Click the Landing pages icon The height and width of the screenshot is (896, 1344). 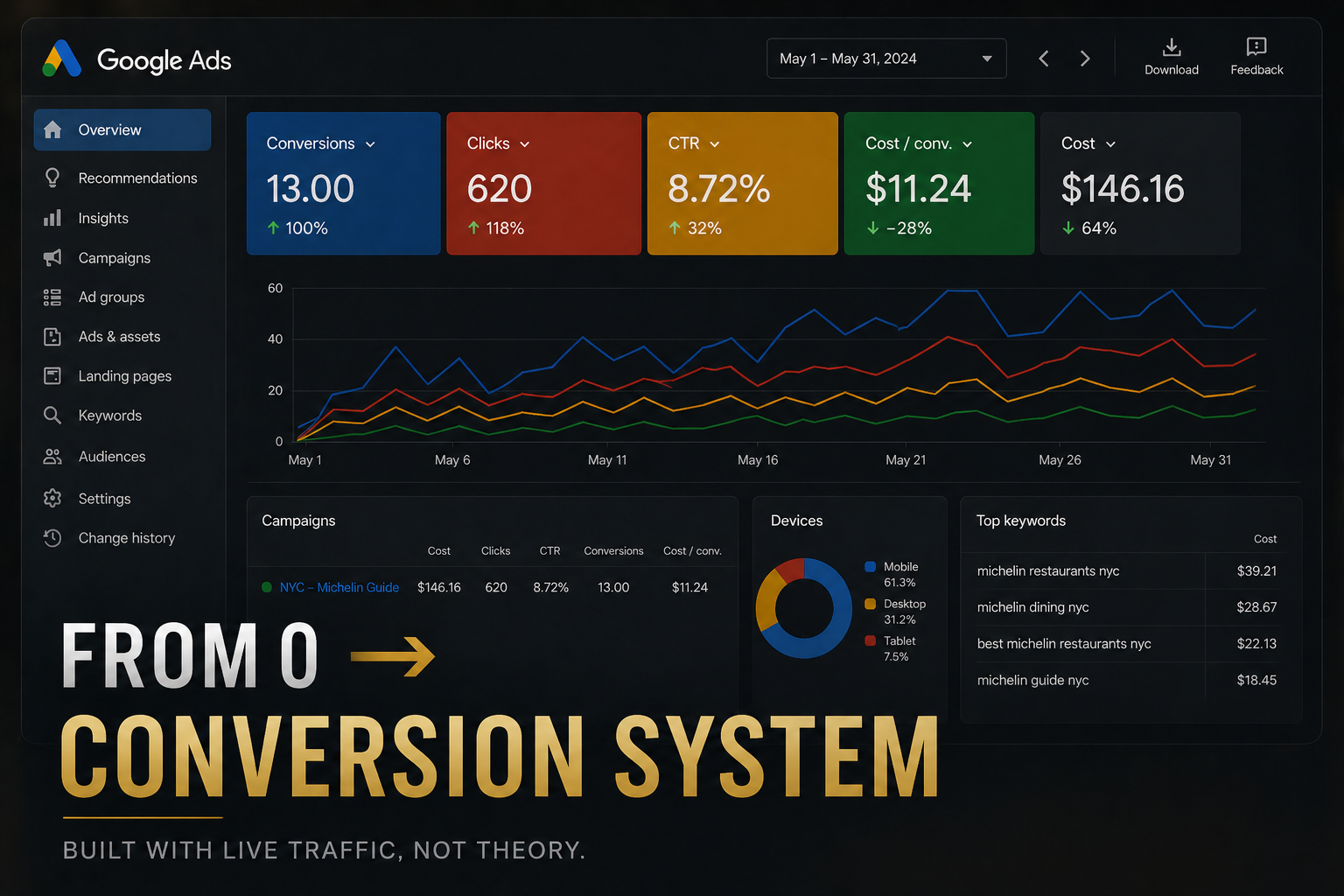click(x=52, y=375)
